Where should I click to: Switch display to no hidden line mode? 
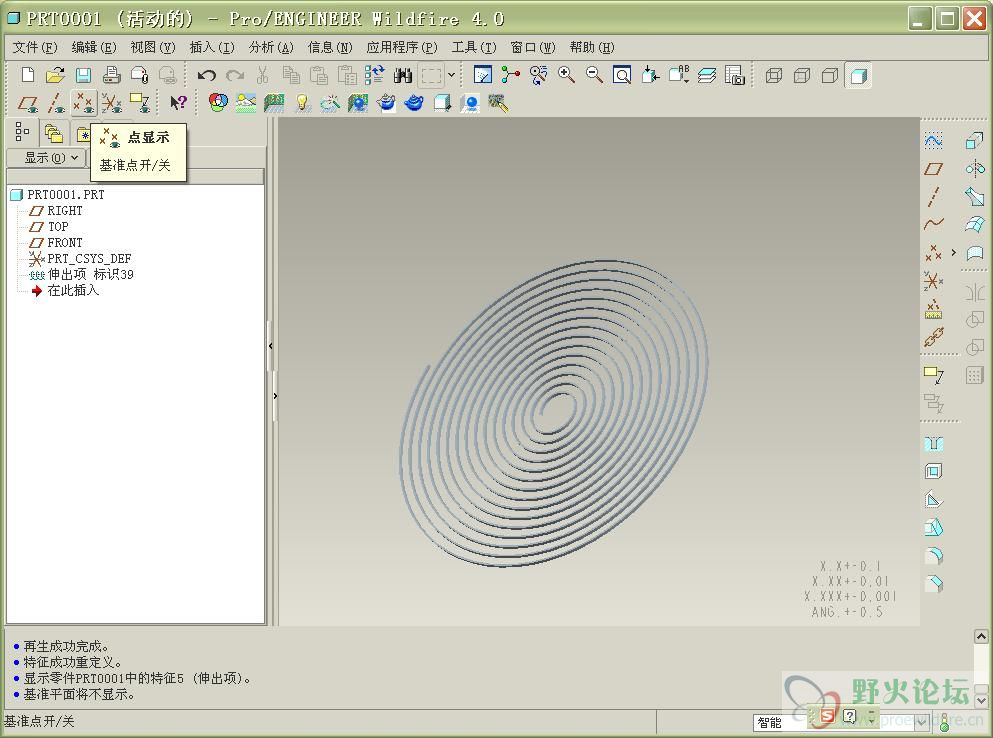[830, 76]
